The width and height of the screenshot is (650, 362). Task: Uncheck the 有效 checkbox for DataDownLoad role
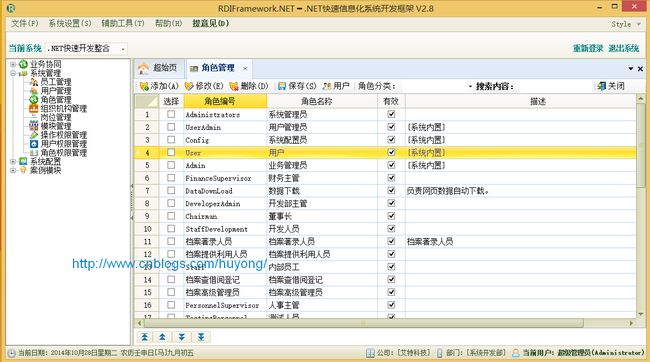pyautogui.click(x=391, y=190)
